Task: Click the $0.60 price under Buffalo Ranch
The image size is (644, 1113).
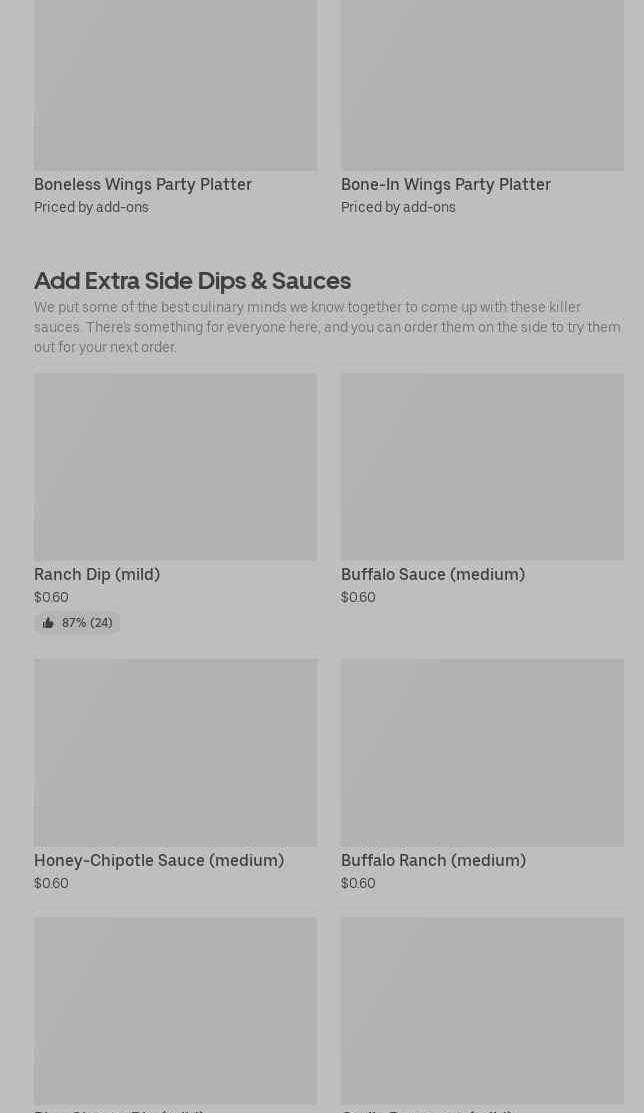Action: (358, 884)
